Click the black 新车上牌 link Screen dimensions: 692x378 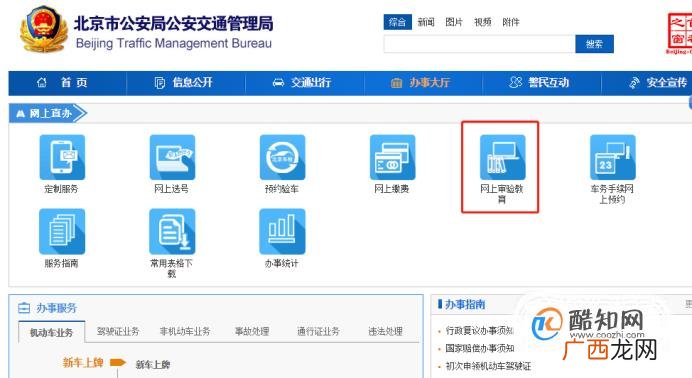coord(153,365)
